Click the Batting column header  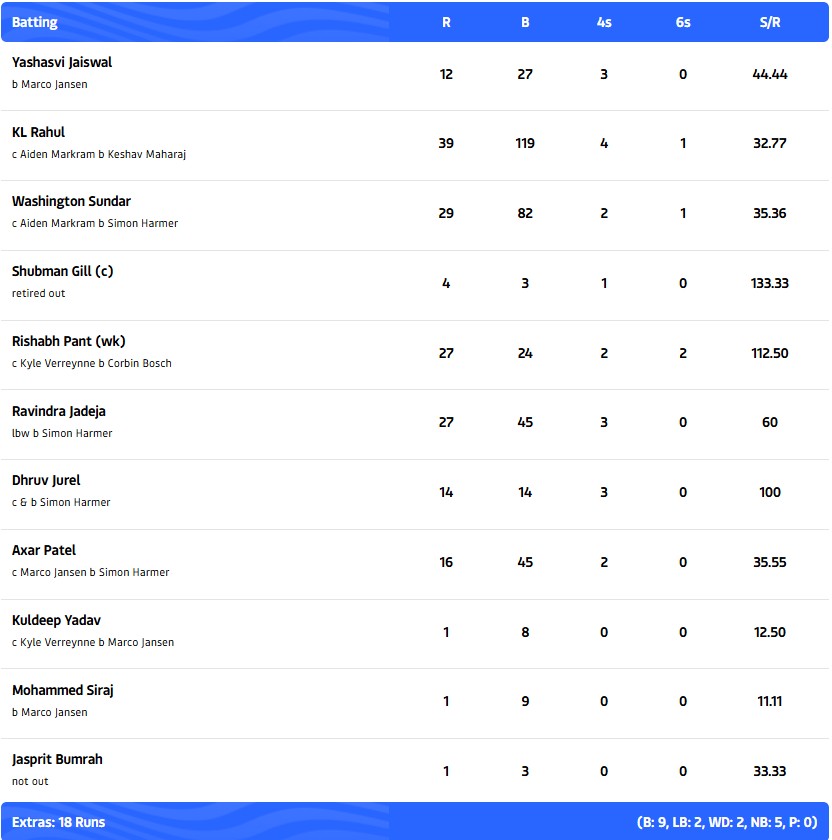(x=35, y=22)
